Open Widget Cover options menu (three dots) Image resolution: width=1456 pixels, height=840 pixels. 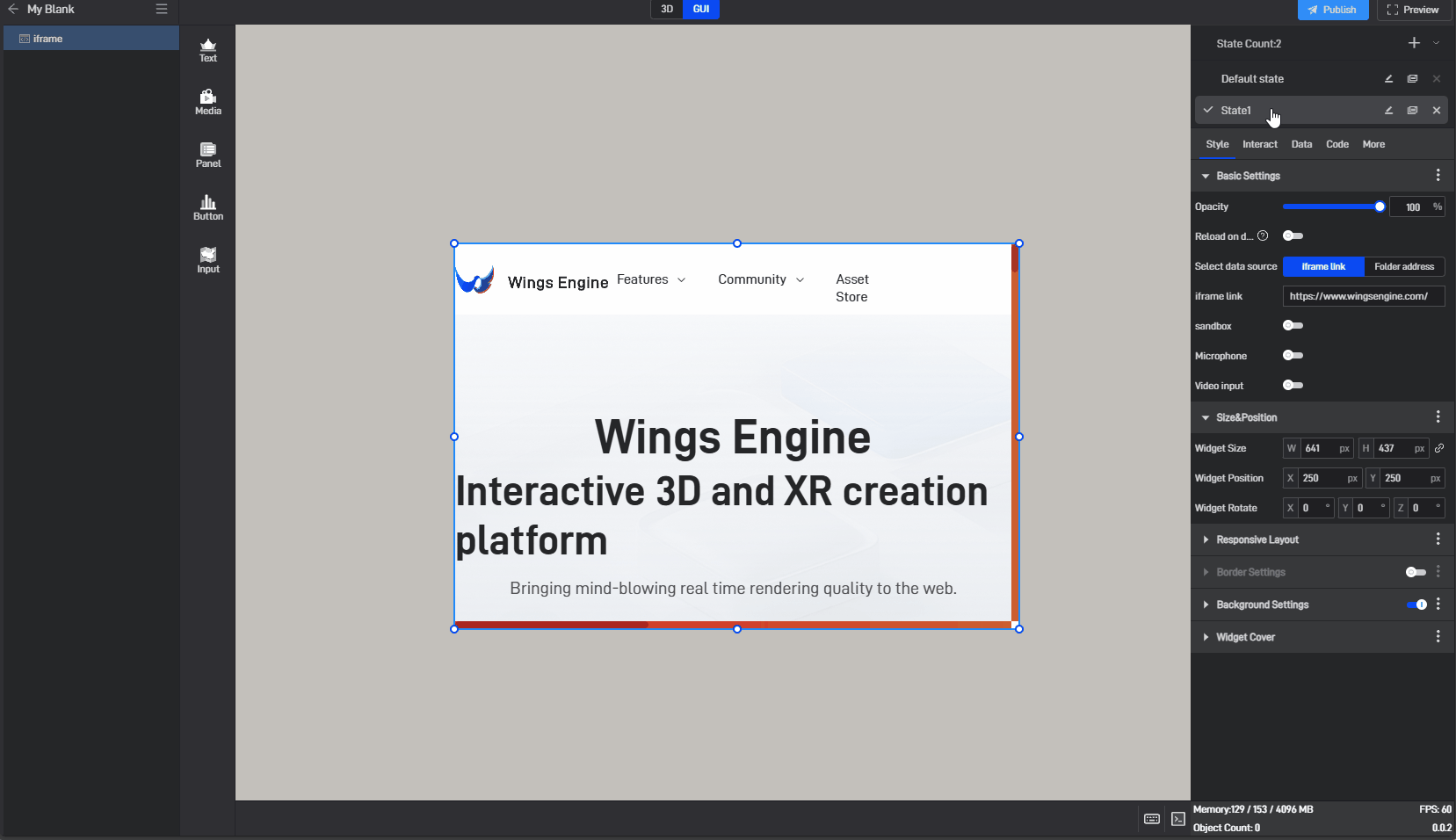[1438, 637]
